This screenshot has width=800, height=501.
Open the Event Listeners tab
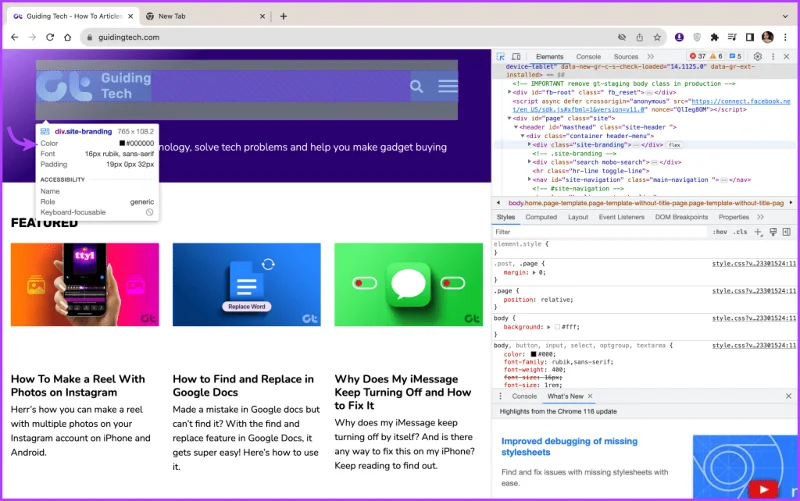coord(621,217)
